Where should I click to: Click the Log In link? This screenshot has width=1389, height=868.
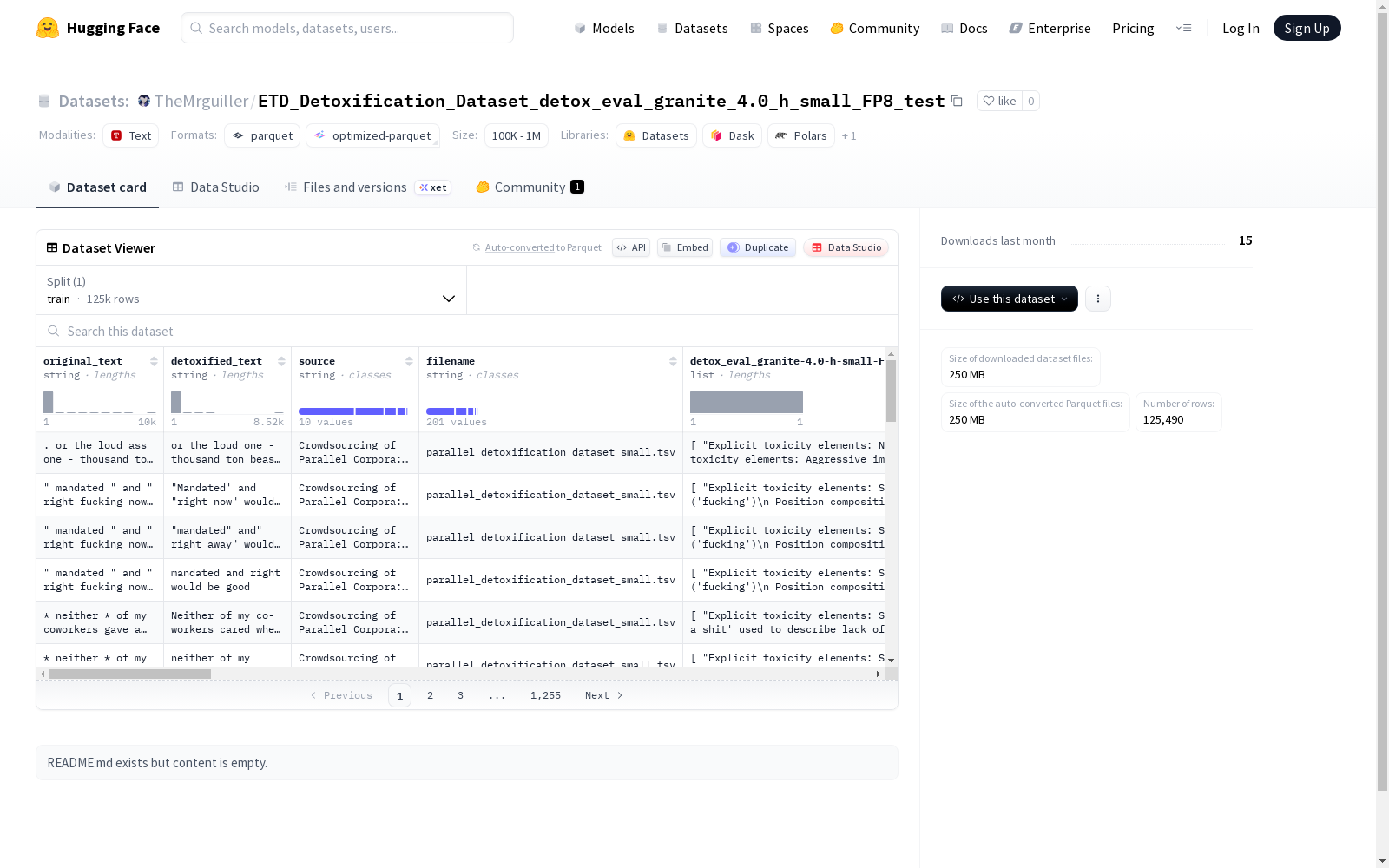coord(1241,28)
